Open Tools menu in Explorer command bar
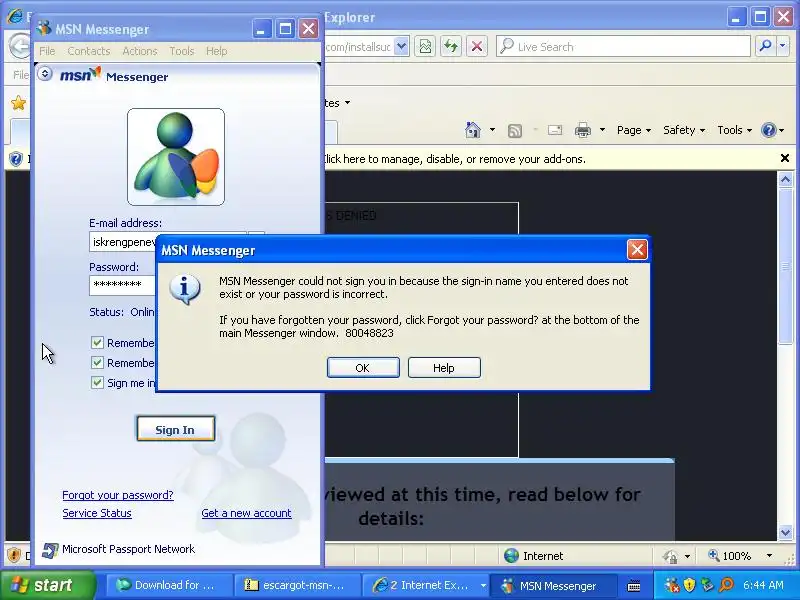800x600 pixels. 735,130
